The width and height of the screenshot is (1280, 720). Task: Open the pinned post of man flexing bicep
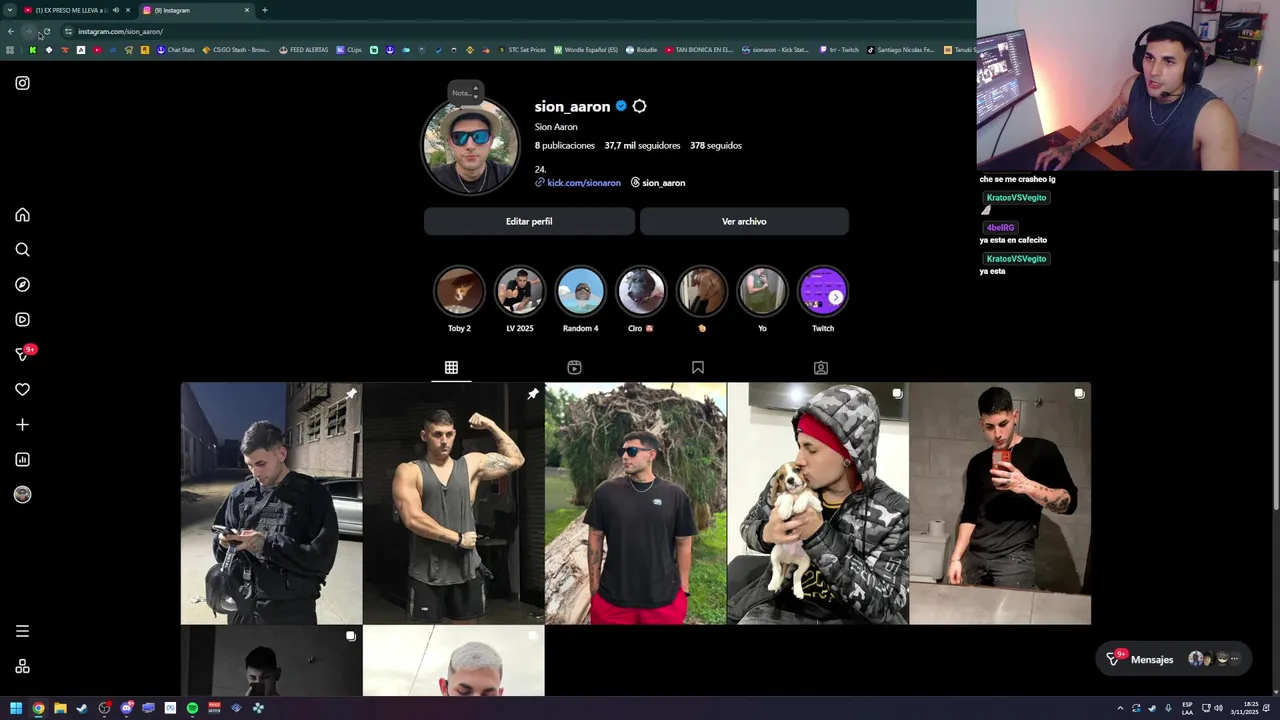coord(453,503)
